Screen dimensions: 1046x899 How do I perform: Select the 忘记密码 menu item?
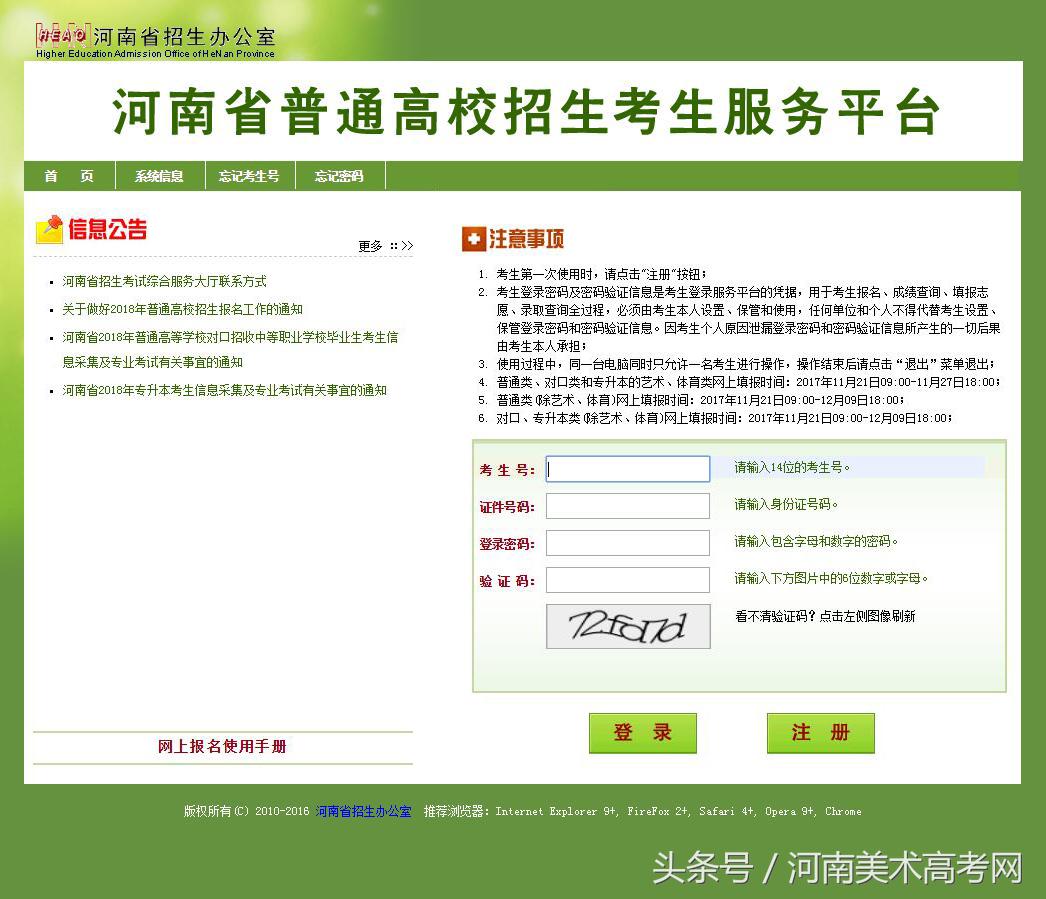point(338,175)
